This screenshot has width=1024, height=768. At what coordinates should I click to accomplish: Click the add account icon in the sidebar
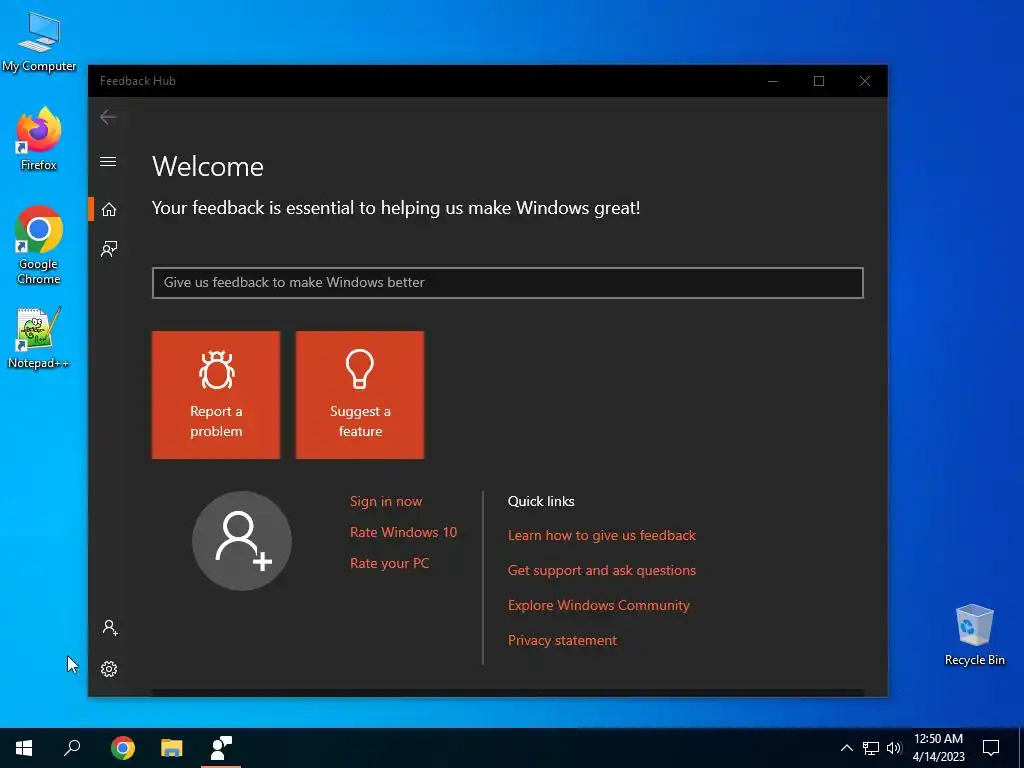[110, 628]
